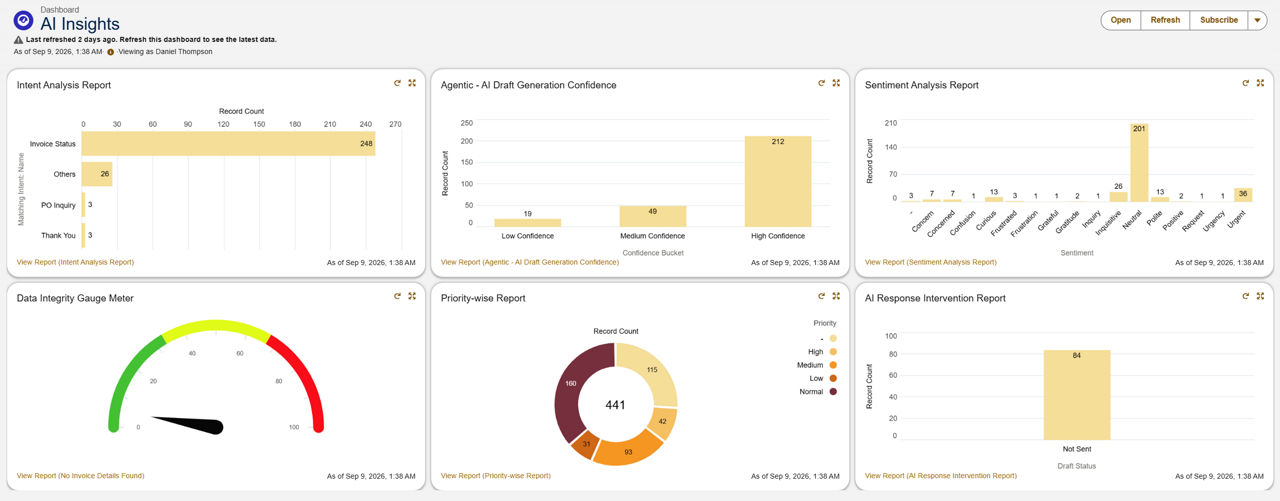Click the Inquisitive sentiment bar showing 26
Screen dimensions: 1280x501
(1118, 198)
